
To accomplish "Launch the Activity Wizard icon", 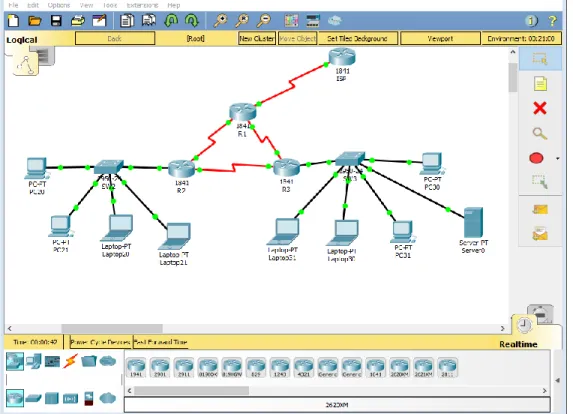I will coord(99,20).
